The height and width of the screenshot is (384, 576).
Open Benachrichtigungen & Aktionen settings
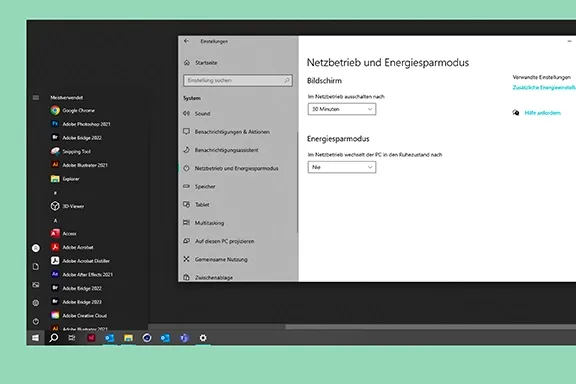point(227,132)
